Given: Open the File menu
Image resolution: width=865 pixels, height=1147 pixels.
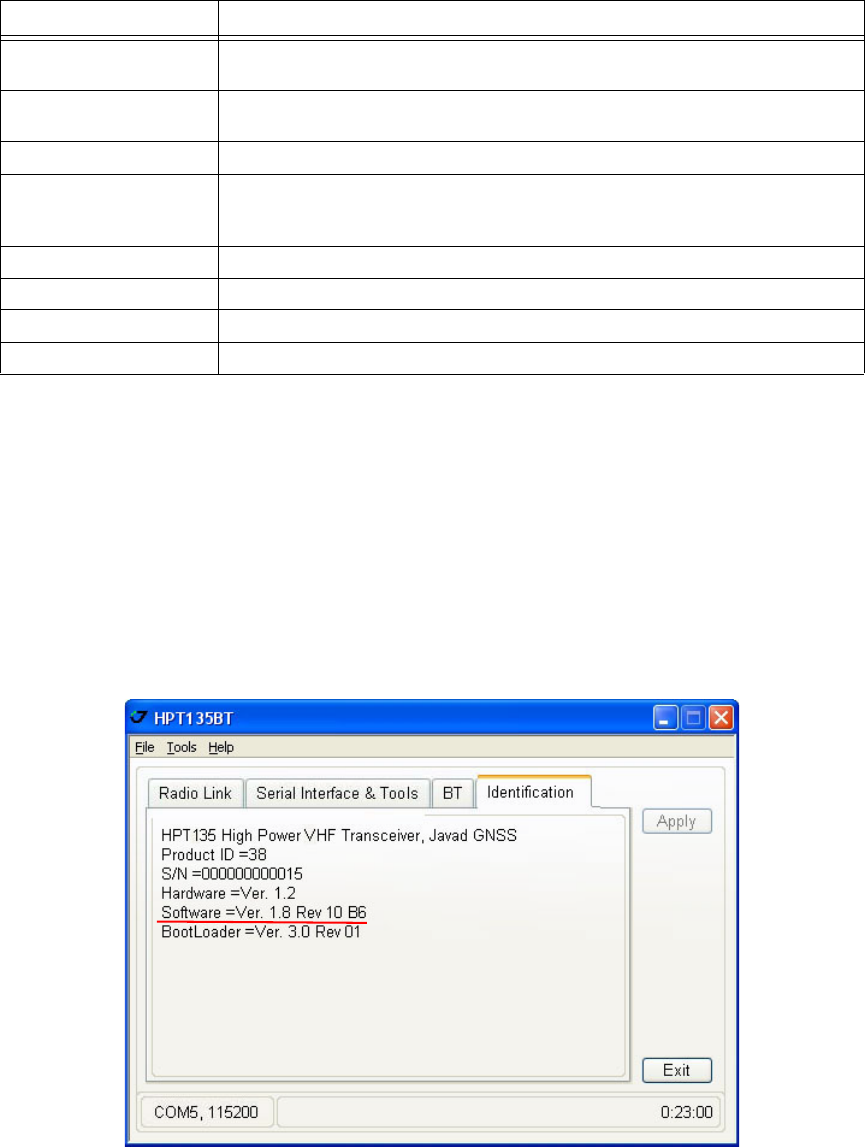Looking at the screenshot, I should [x=144, y=747].
